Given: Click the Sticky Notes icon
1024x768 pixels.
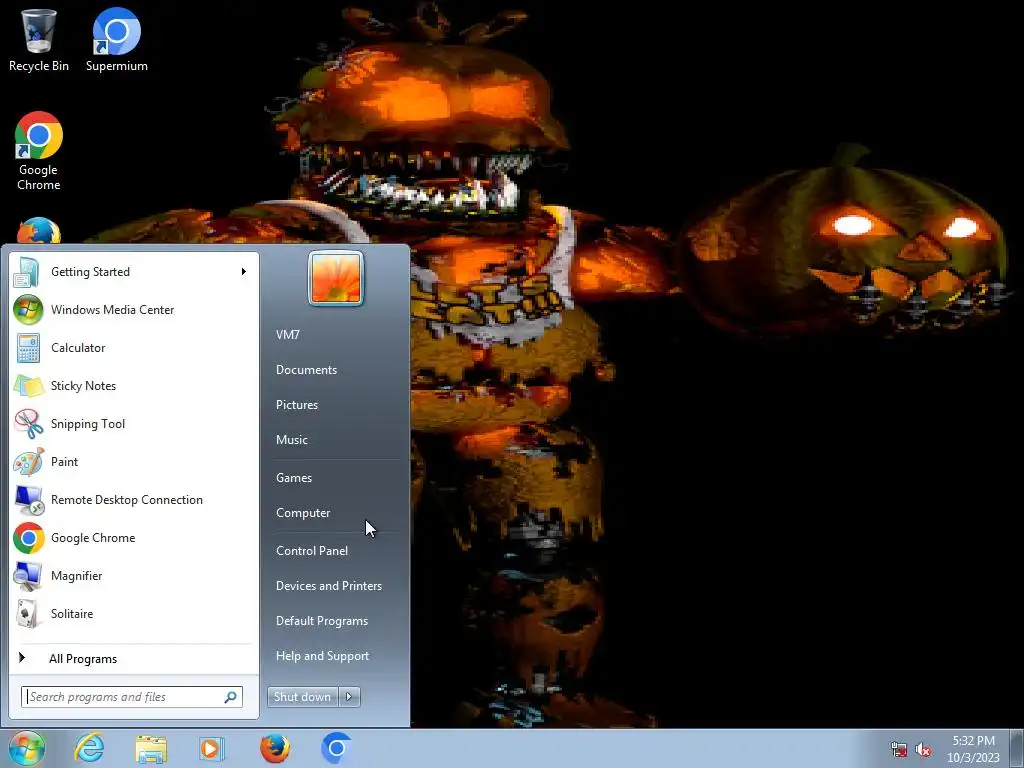Looking at the screenshot, I should [29, 386].
